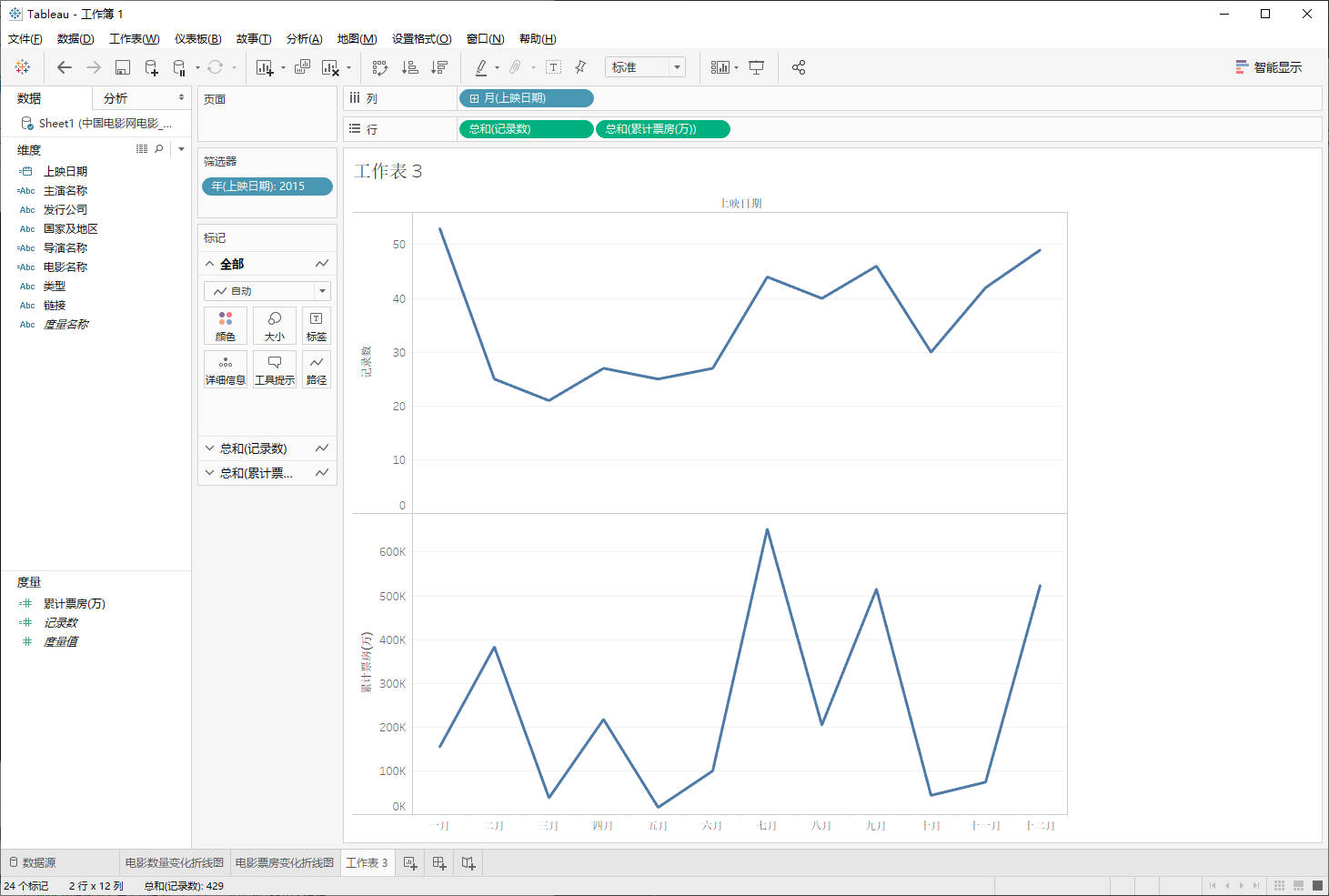Toggle show mark labels T icon
The width and height of the screenshot is (1329, 896).
click(553, 67)
